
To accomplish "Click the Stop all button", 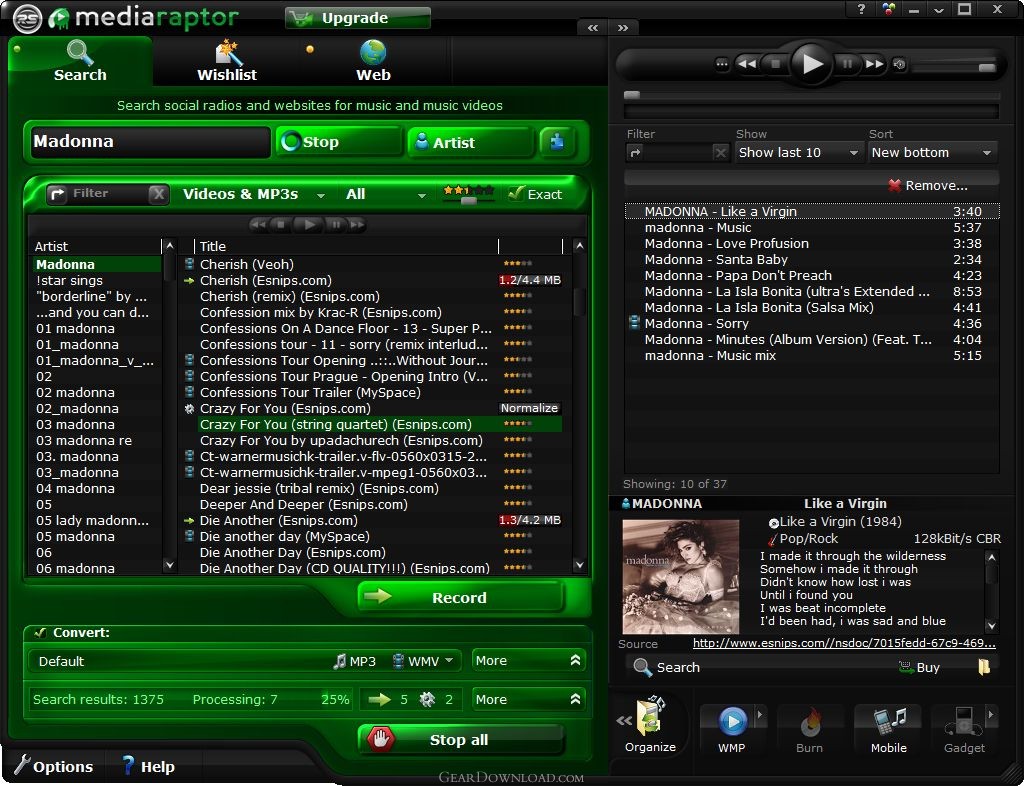I will tap(460, 740).
